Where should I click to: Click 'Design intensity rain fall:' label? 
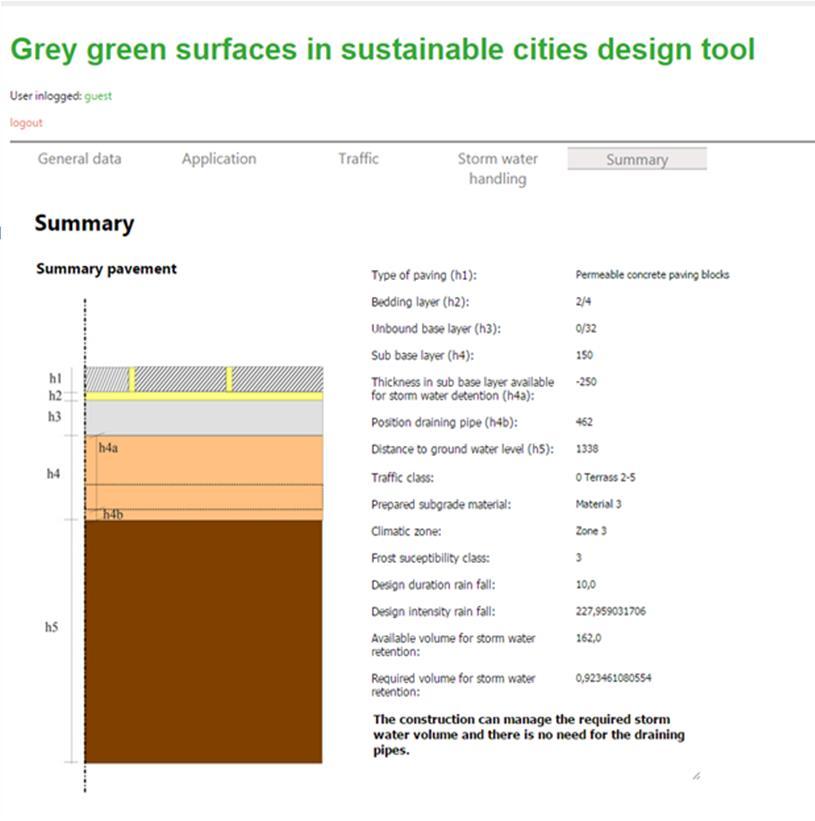pos(433,612)
